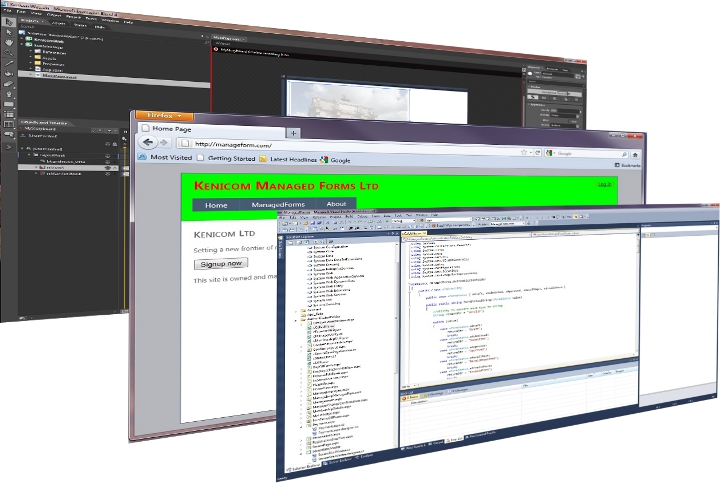Click Visual Studio code editor vertical scrollbar

click(x=637, y=294)
